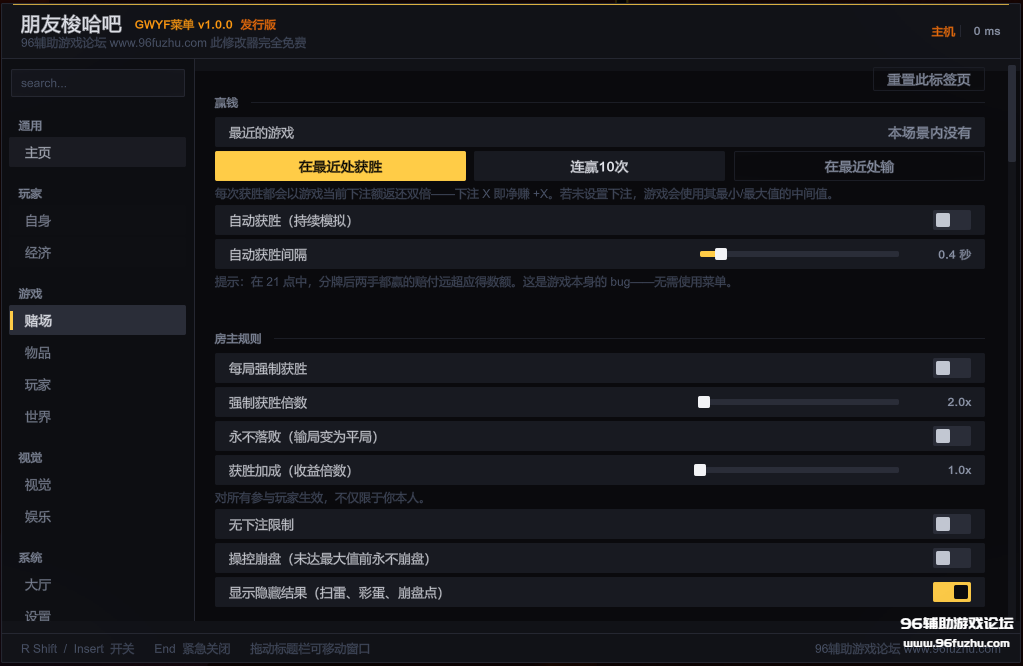Enable 无下注限制 switch
Viewport: 1023px width, 666px height.
(x=951, y=524)
